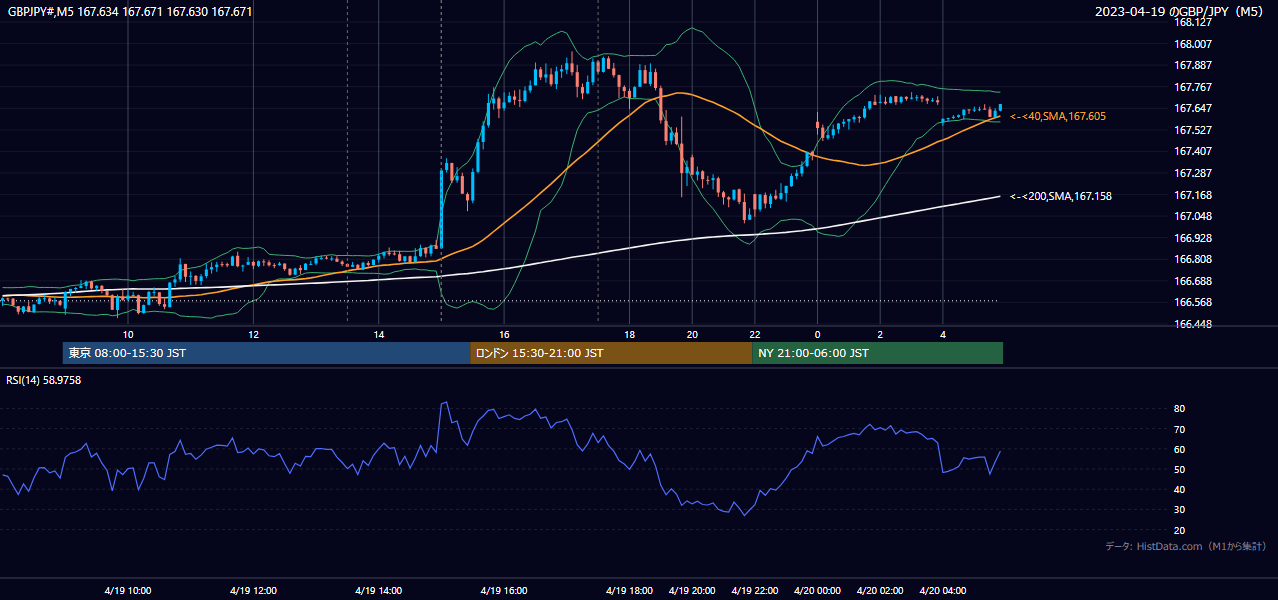Click the RSI scale value 50
This screenshot has width=1278, height=600.
tap(1180, 469)
